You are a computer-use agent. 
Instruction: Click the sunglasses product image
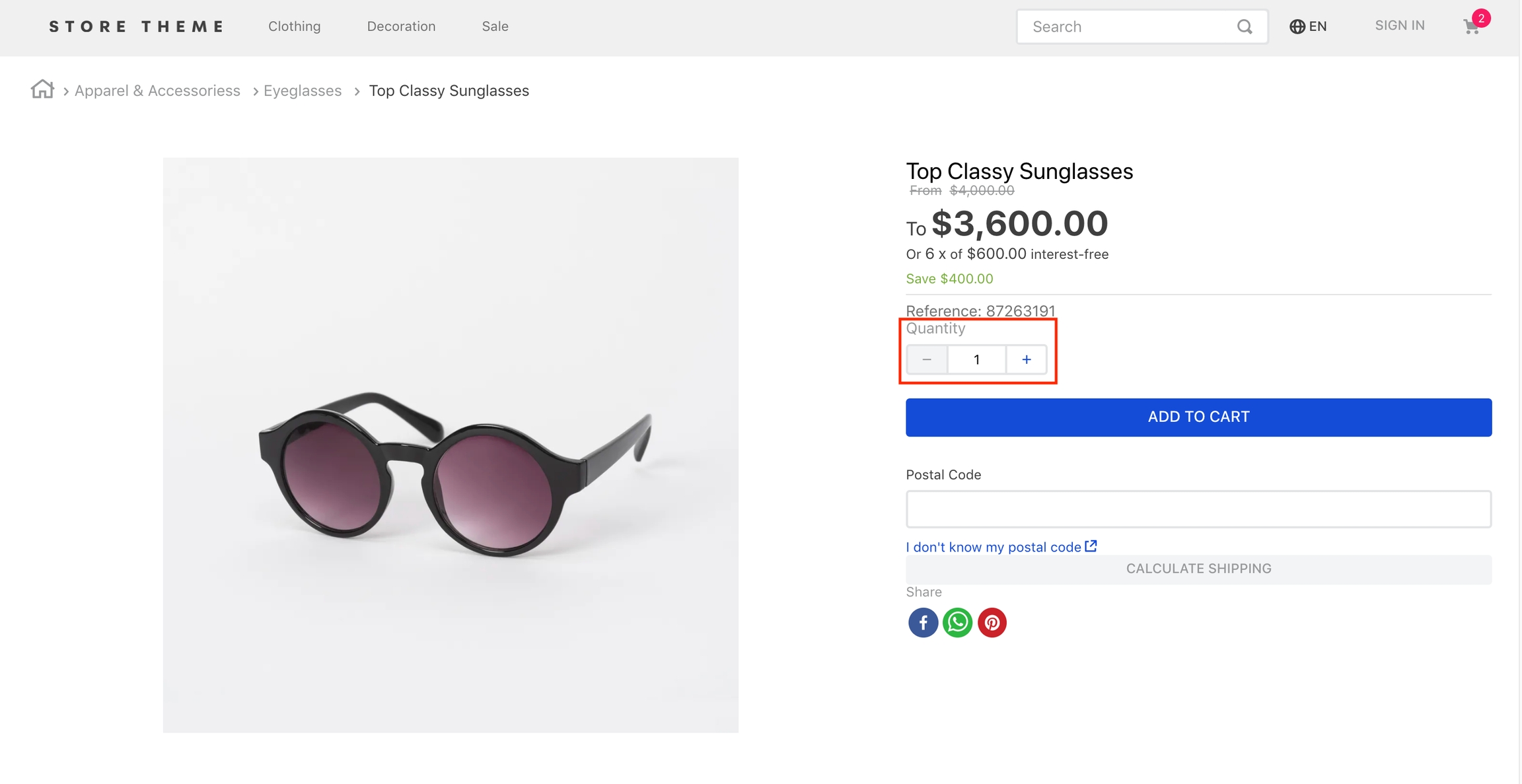pos(451,445)
